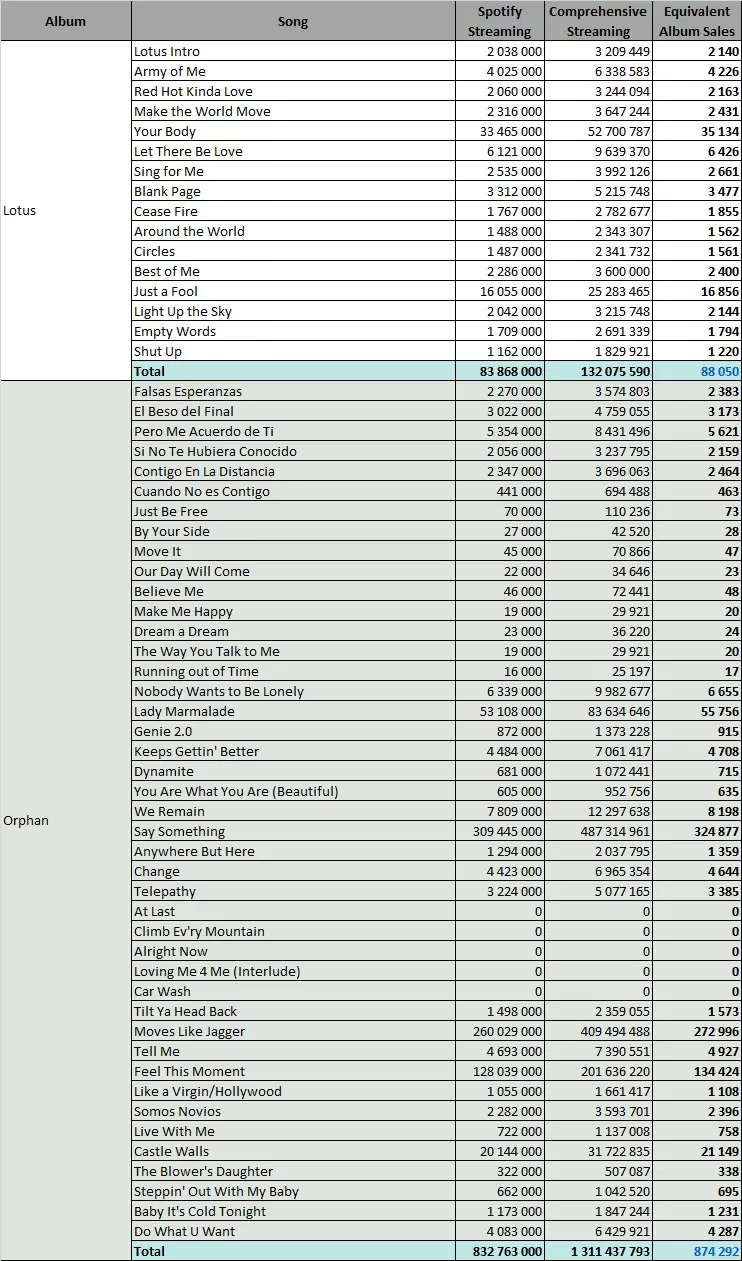Click the Falsas Esperanzas cell
The height and width of the screenshot is (1261, 742).
(293, 391)
